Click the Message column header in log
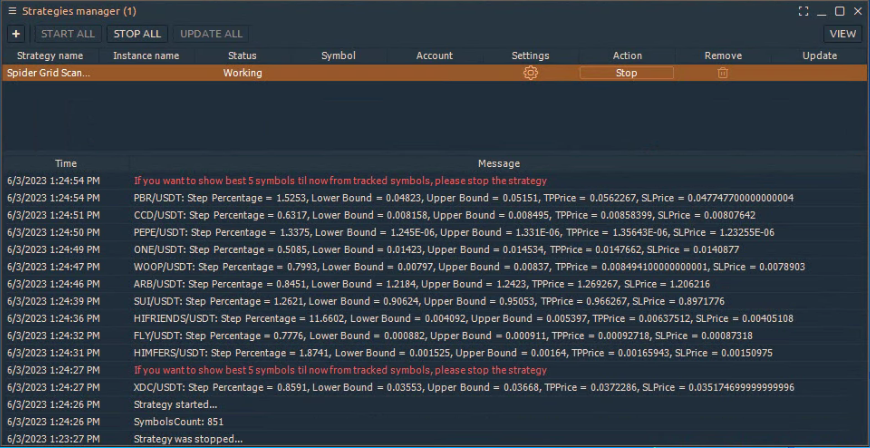The image size is (870, 448). coord(498,163)
